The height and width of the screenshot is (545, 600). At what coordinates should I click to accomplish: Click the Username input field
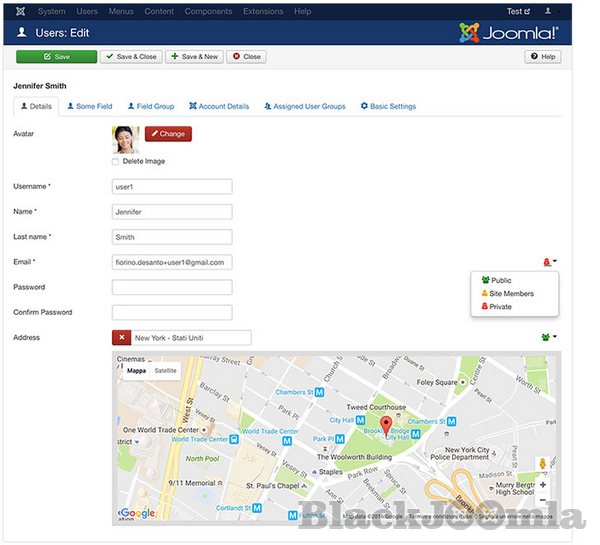tap(172, 187)
